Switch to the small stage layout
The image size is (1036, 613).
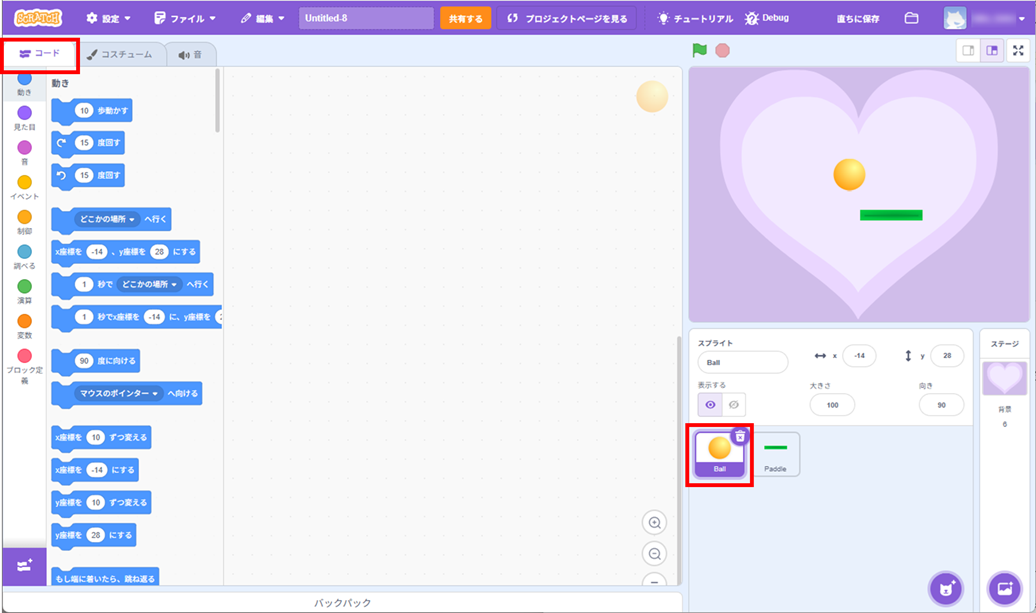pos(968,51)
